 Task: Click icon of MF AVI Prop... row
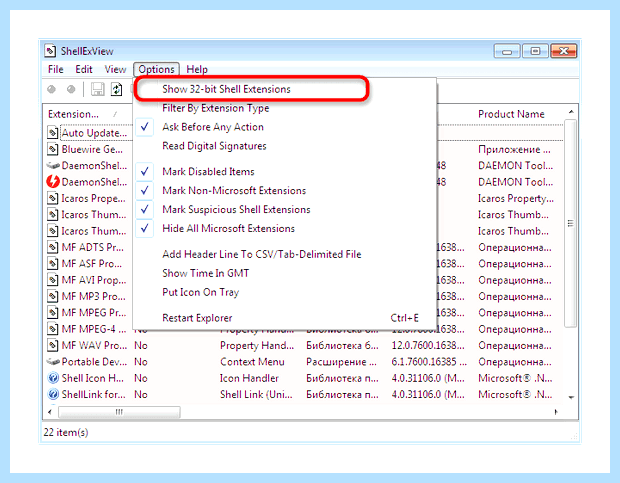[52, 280]
